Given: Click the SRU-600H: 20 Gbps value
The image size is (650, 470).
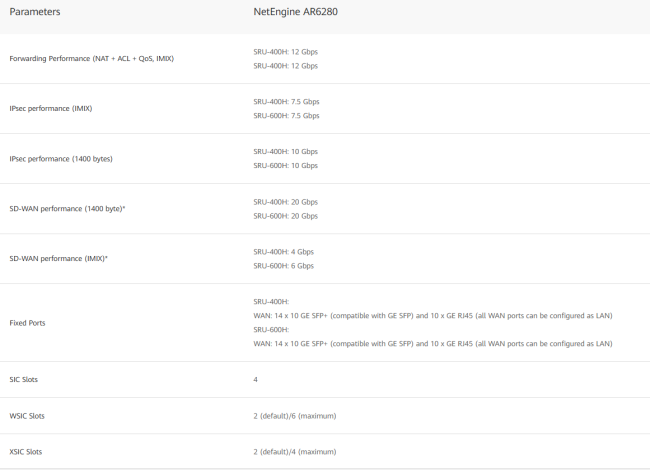Looking at the screenshot, I should pyautogui.click(x=285, y=216).
